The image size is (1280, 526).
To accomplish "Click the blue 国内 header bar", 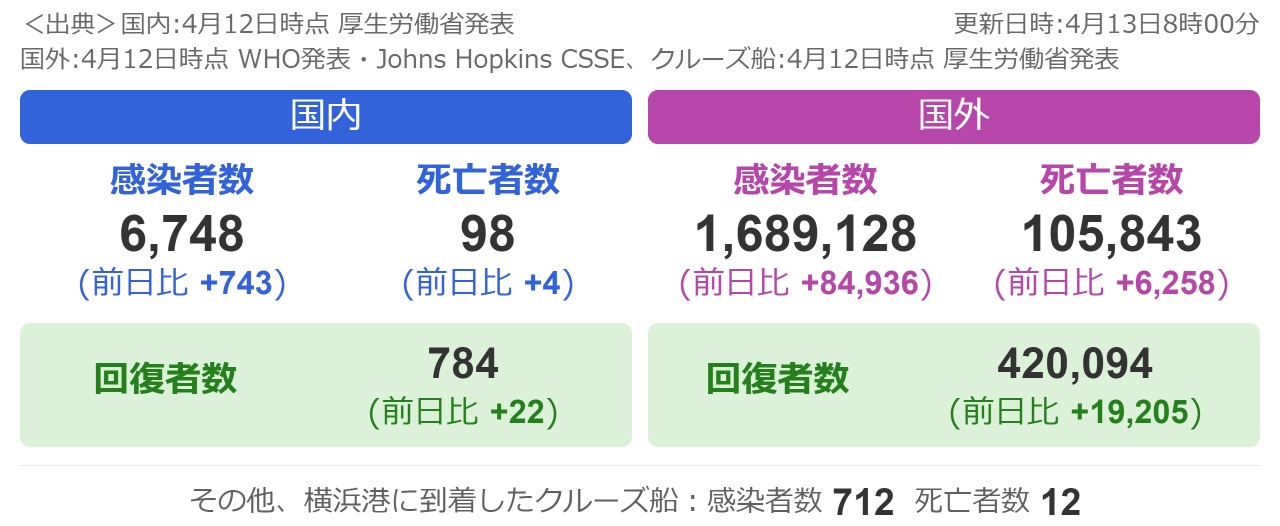I will coord(326,117).
